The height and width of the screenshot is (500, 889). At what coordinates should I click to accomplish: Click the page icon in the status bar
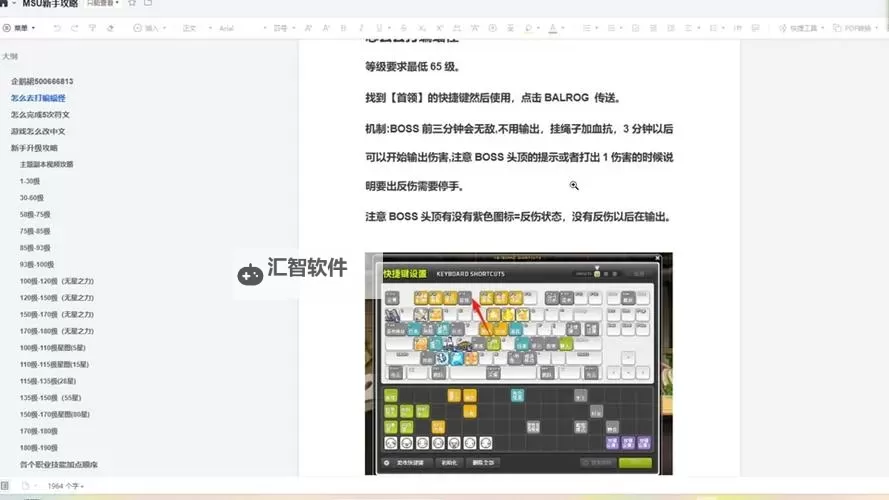(x=25, y=486)
